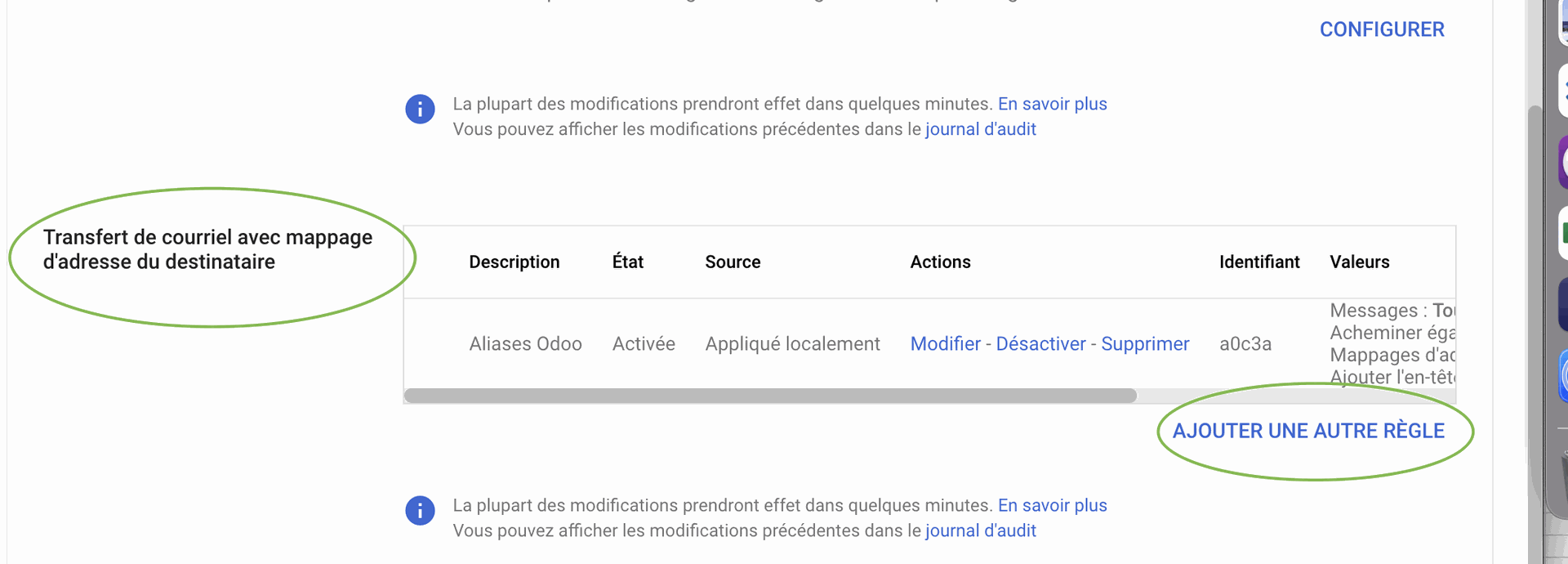The image size is (1568, 564).
Task: Click the table's horizontal scrollbar thumb
Action: pyautogui.click(x=770, y=396)
